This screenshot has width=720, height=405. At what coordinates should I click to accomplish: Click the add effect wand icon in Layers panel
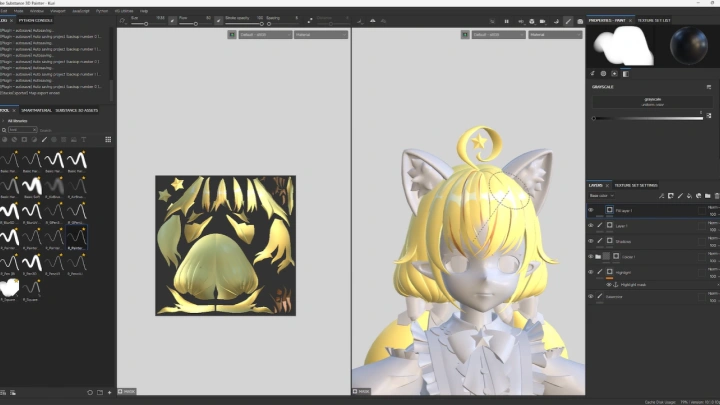[662, 196]
